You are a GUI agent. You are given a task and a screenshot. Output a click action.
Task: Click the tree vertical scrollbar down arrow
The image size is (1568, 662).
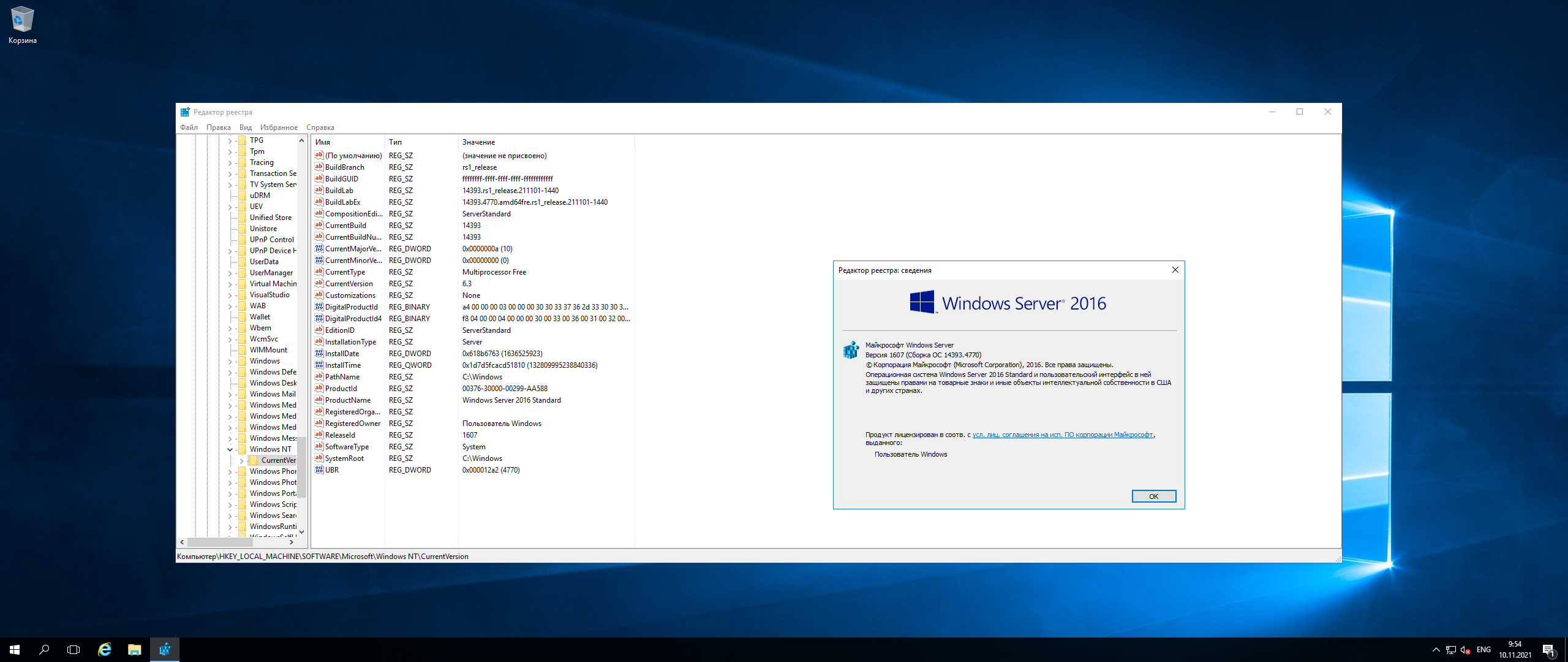pos(301,532)
